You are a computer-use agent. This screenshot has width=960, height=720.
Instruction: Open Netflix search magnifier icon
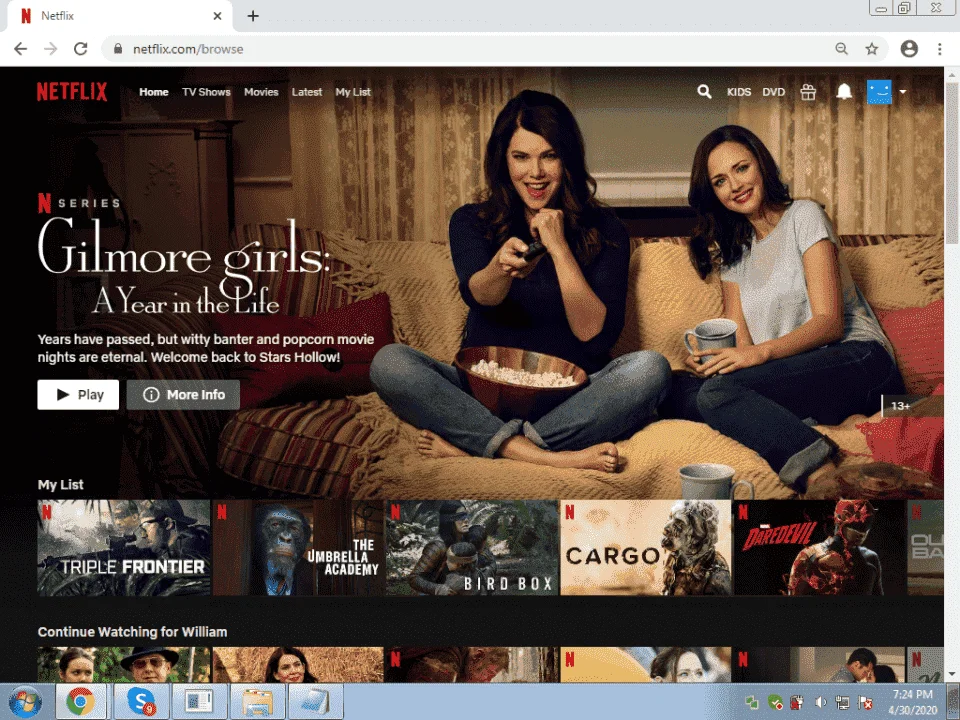click(x=704, y=92)
